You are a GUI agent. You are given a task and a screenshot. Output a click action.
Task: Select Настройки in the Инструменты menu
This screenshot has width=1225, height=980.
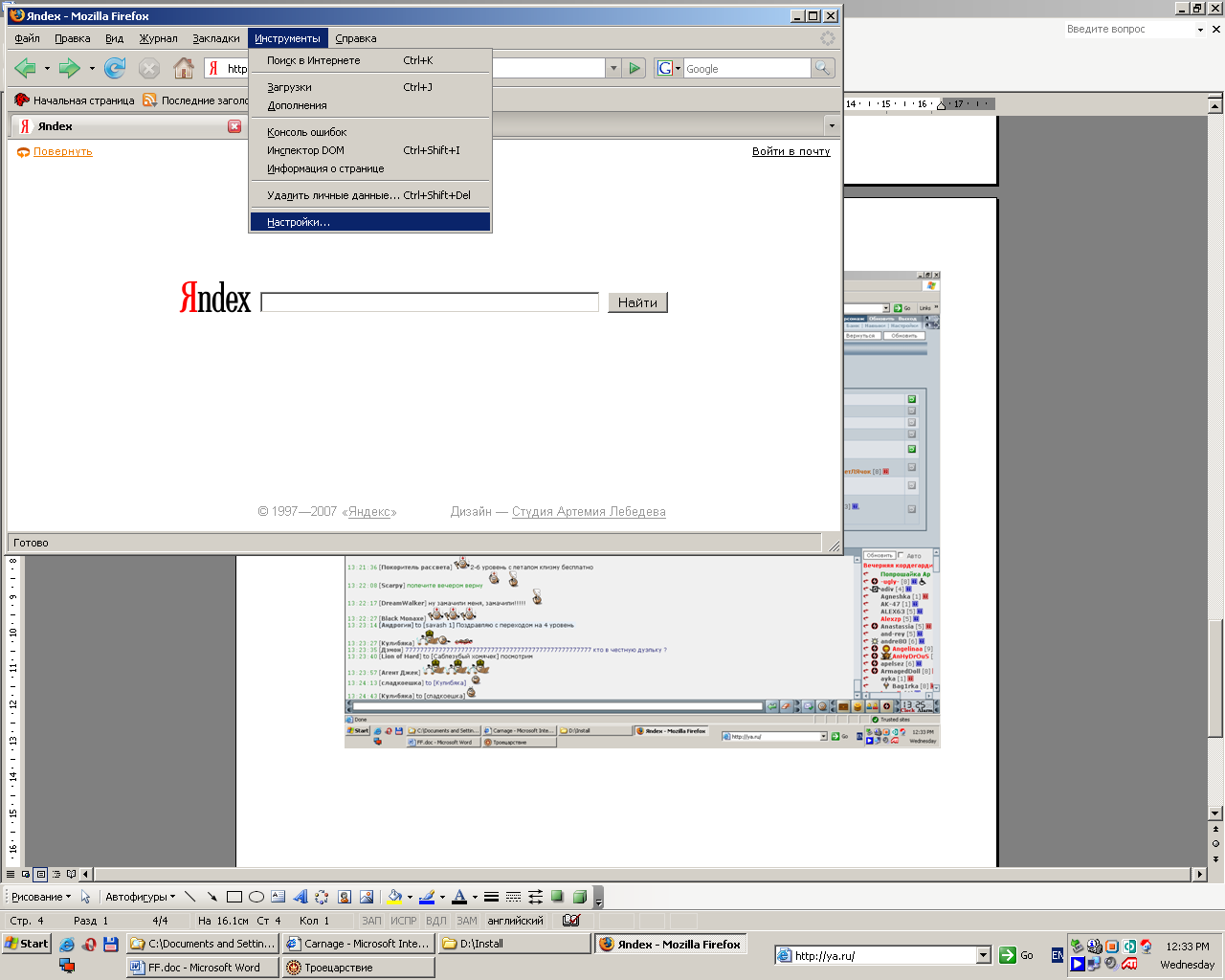(x=370, y=222)
